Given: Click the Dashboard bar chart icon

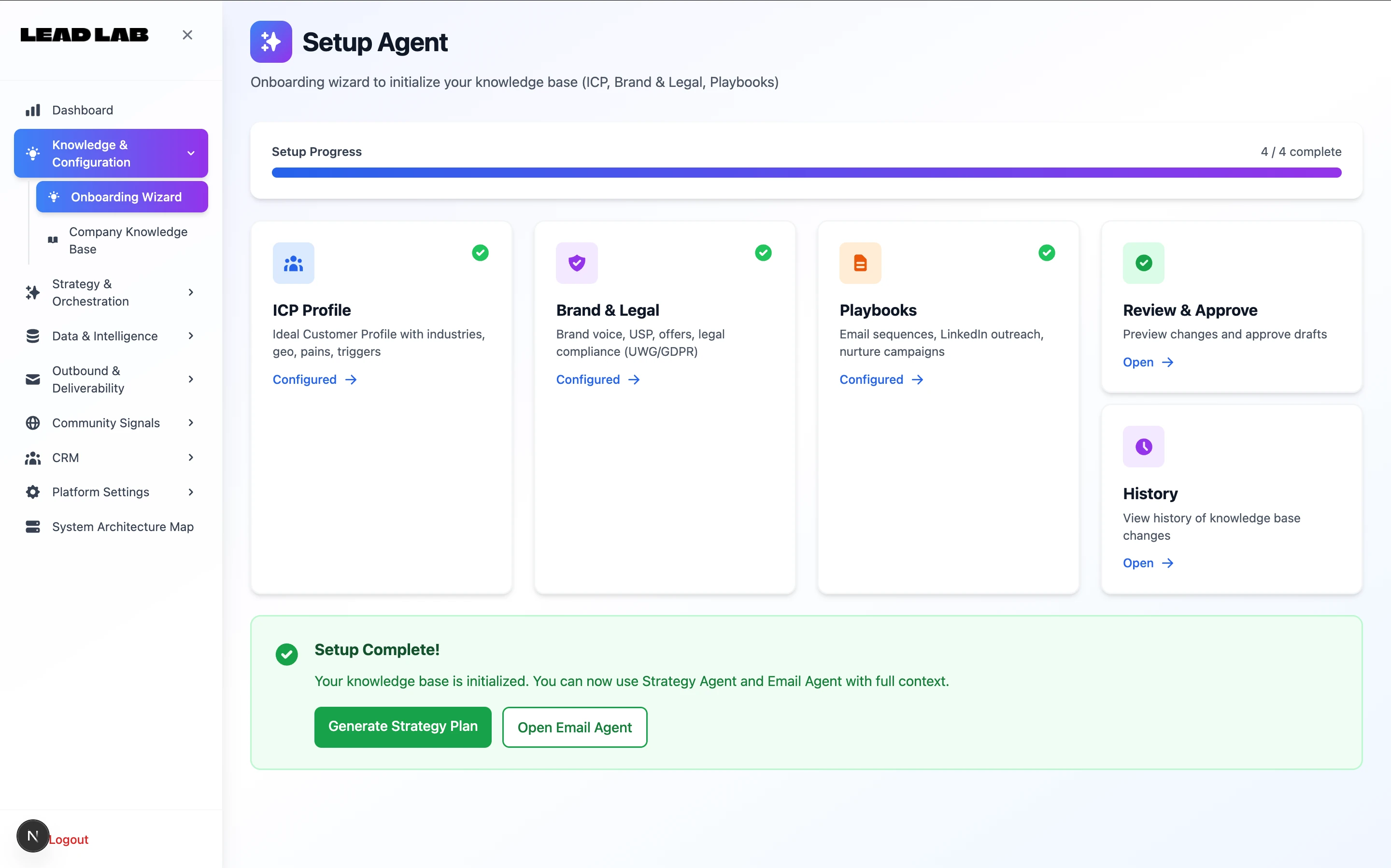Looking at the screenshot, I should pyautogui.click(x=33, y=110).
